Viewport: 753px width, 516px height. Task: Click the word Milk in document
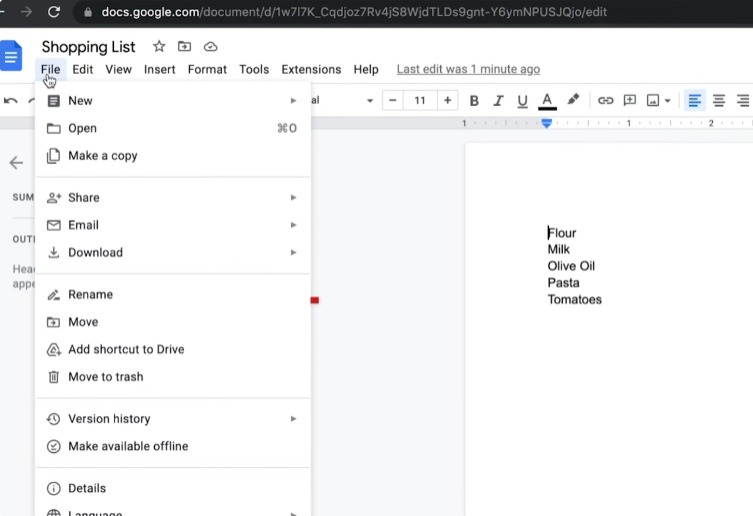pos(559,249)
